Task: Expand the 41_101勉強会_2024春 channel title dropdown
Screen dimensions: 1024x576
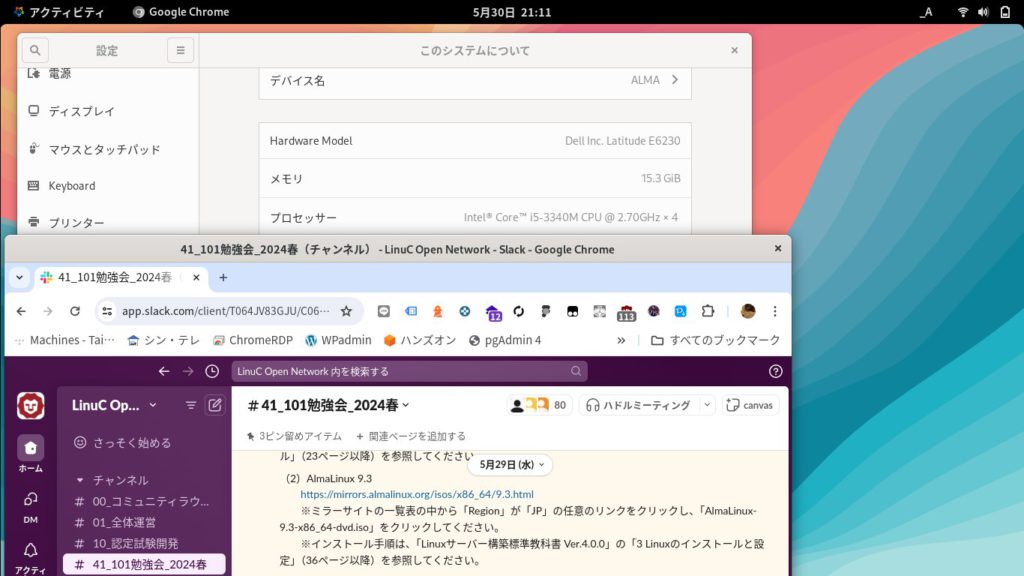Action: pyautogui.click(x=405, y=405)
